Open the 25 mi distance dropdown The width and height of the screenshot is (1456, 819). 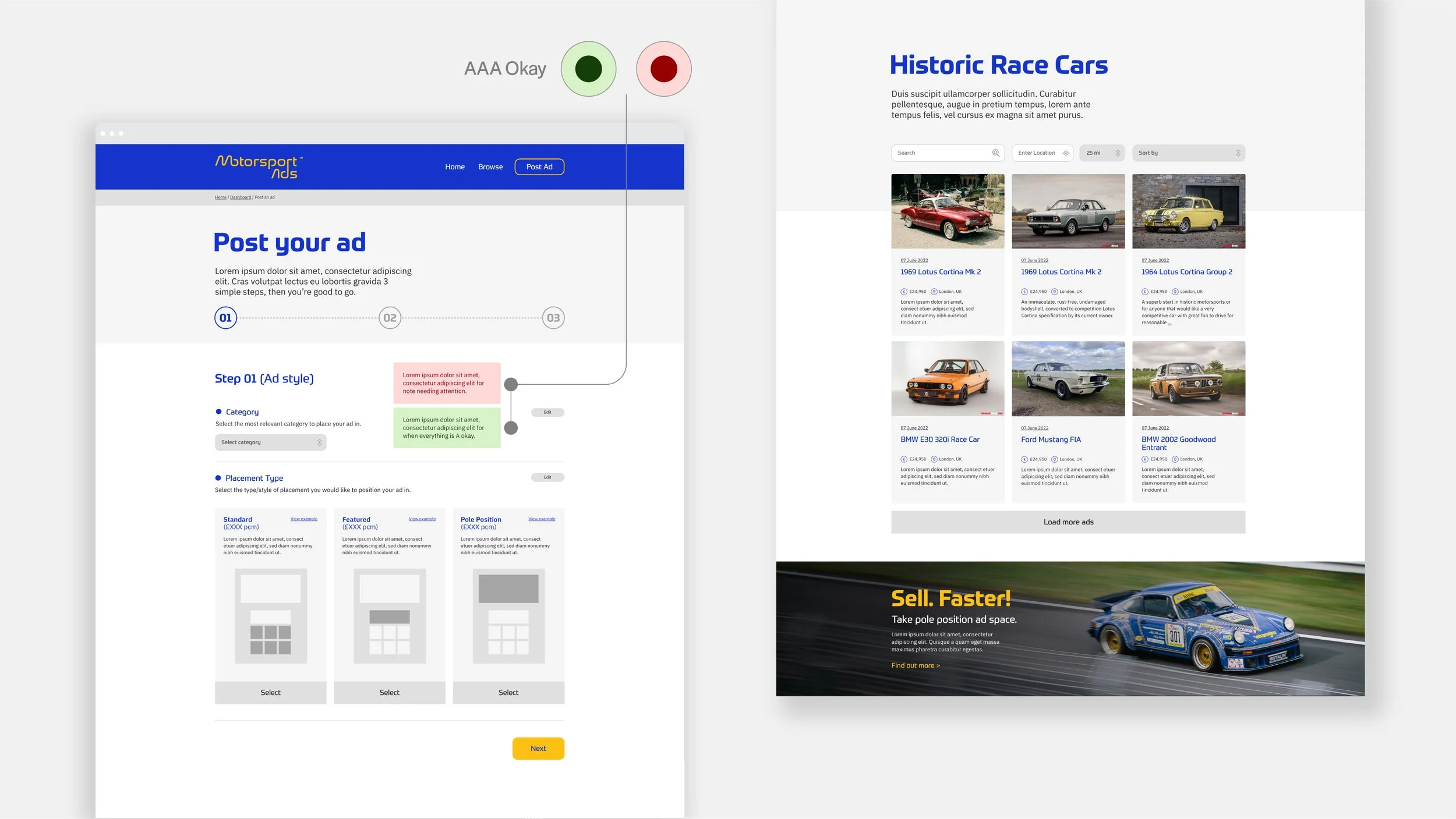pos(1101,153)
